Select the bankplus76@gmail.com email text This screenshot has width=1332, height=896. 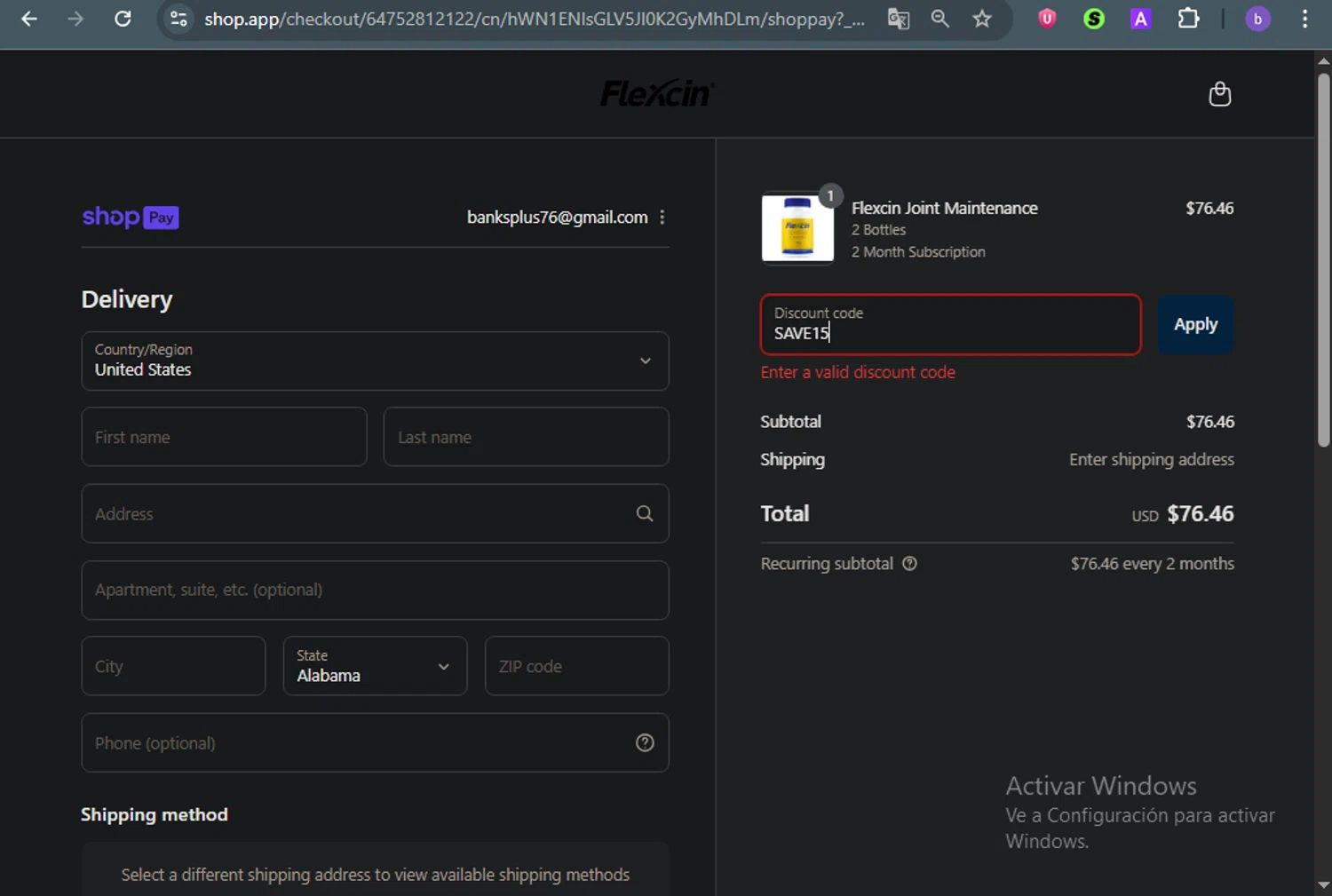[x=558, y=218]
